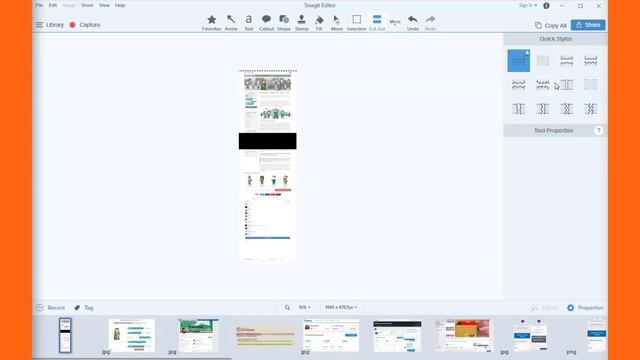Select the Arrow tool
This screenshot has width=640, height=360.
point(231,22)
